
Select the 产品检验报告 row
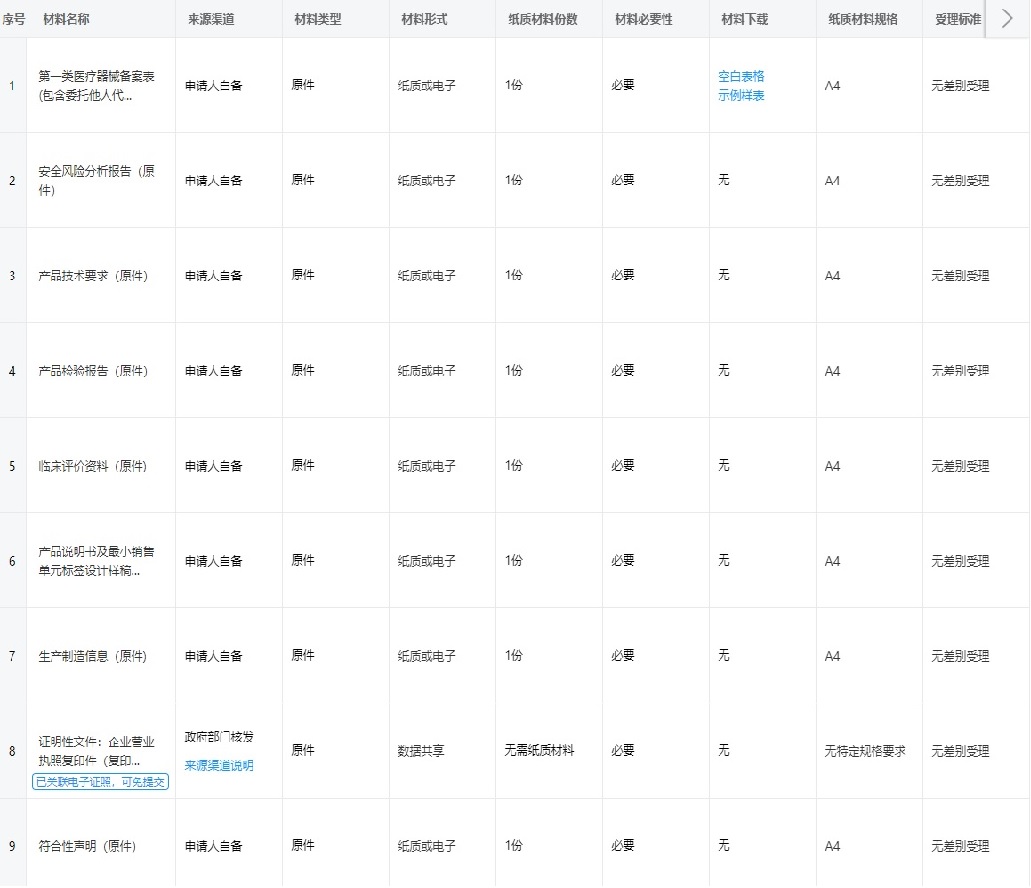point(400,370)
